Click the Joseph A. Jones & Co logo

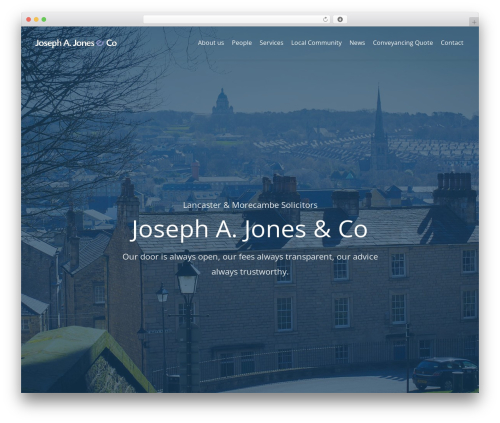(76, 43)
